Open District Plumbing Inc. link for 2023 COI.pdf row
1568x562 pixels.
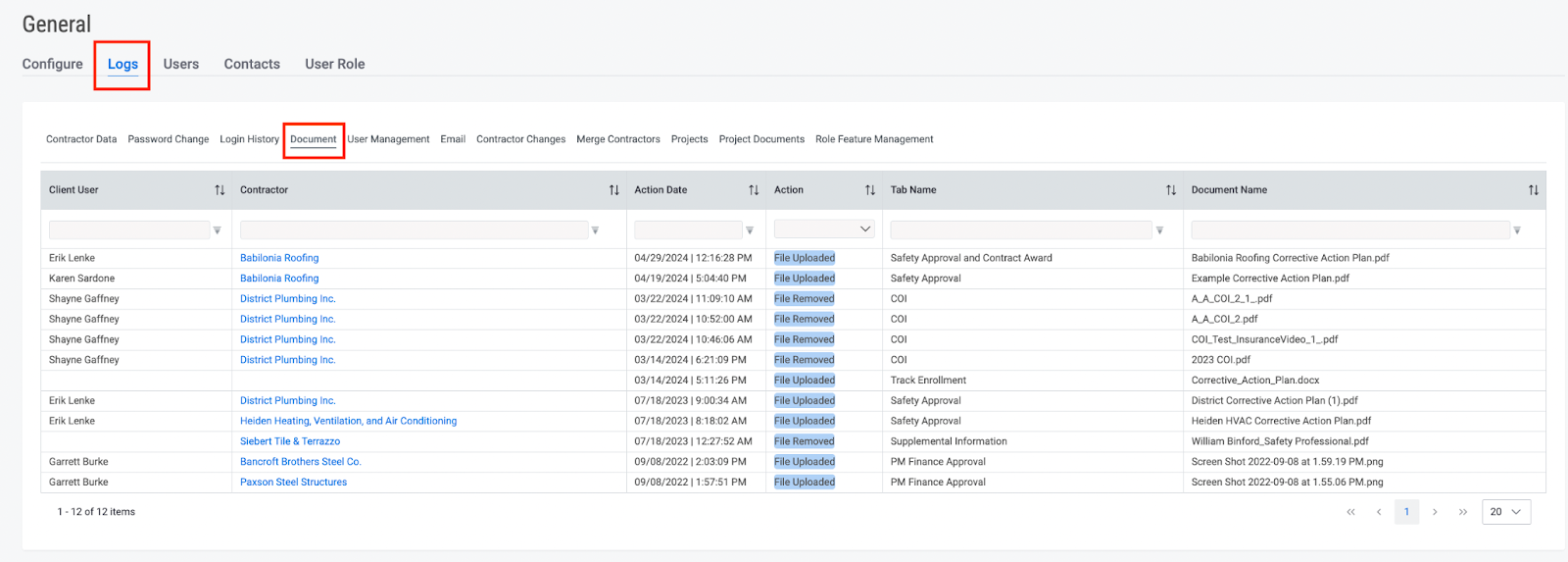pos(288,360)
